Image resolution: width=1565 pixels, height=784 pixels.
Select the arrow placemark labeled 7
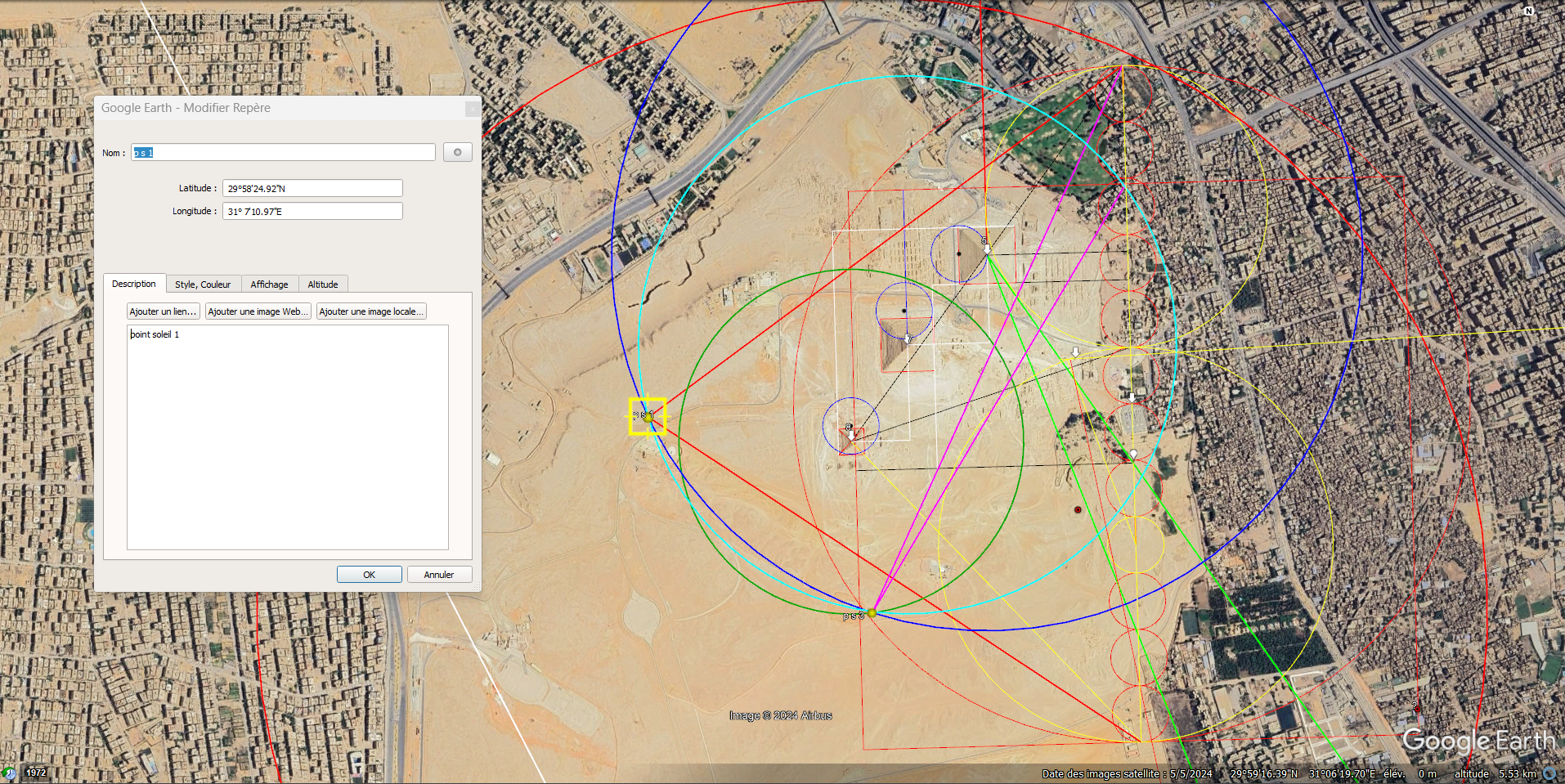point(908,338)
